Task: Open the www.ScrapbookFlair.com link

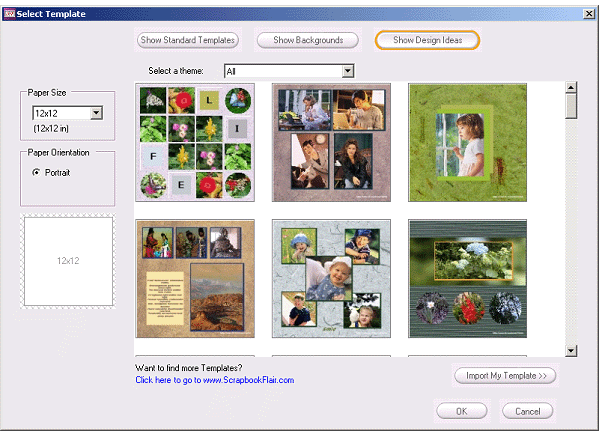Action: [x=215, y=380]
